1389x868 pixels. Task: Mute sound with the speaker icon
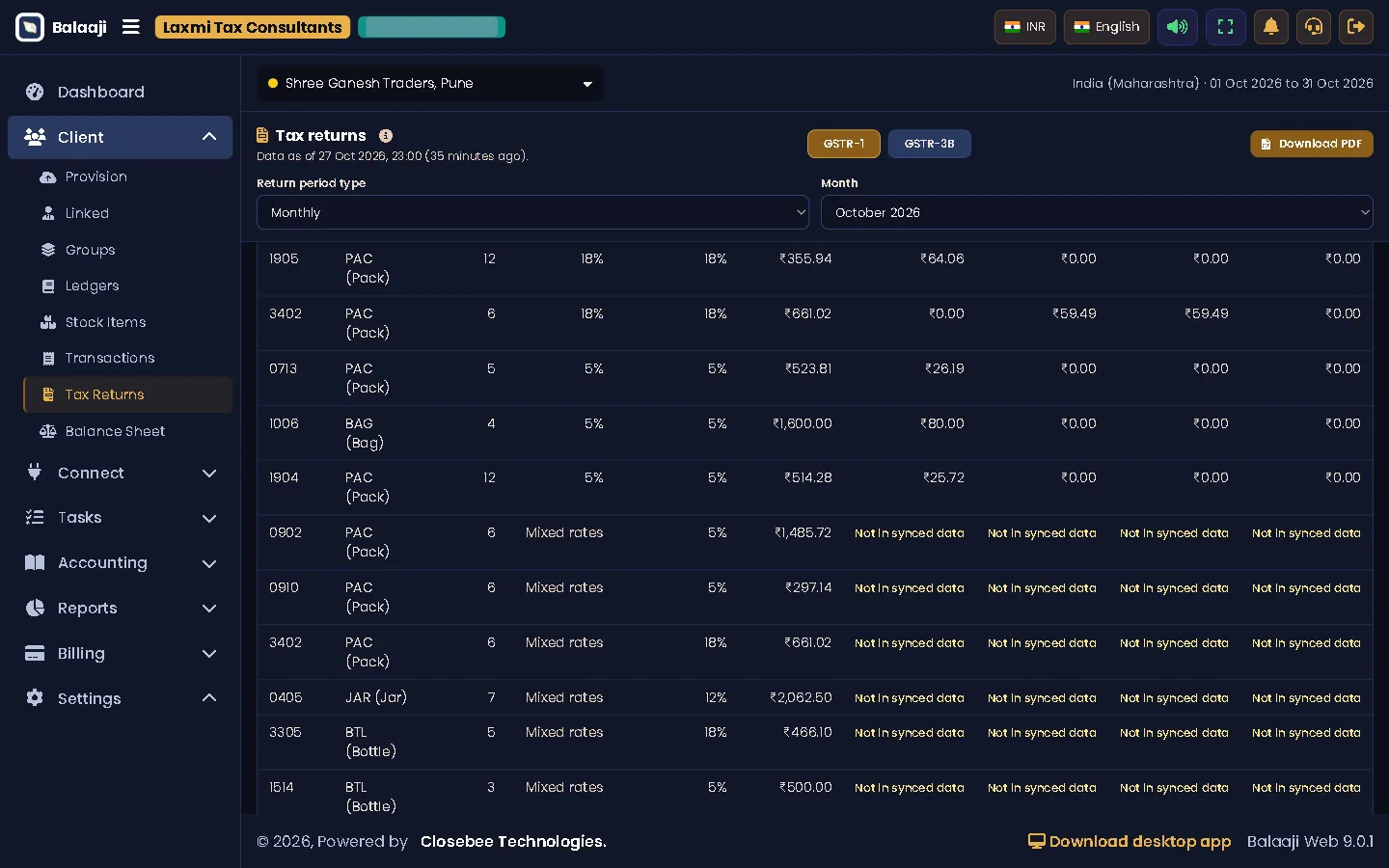1178,27
